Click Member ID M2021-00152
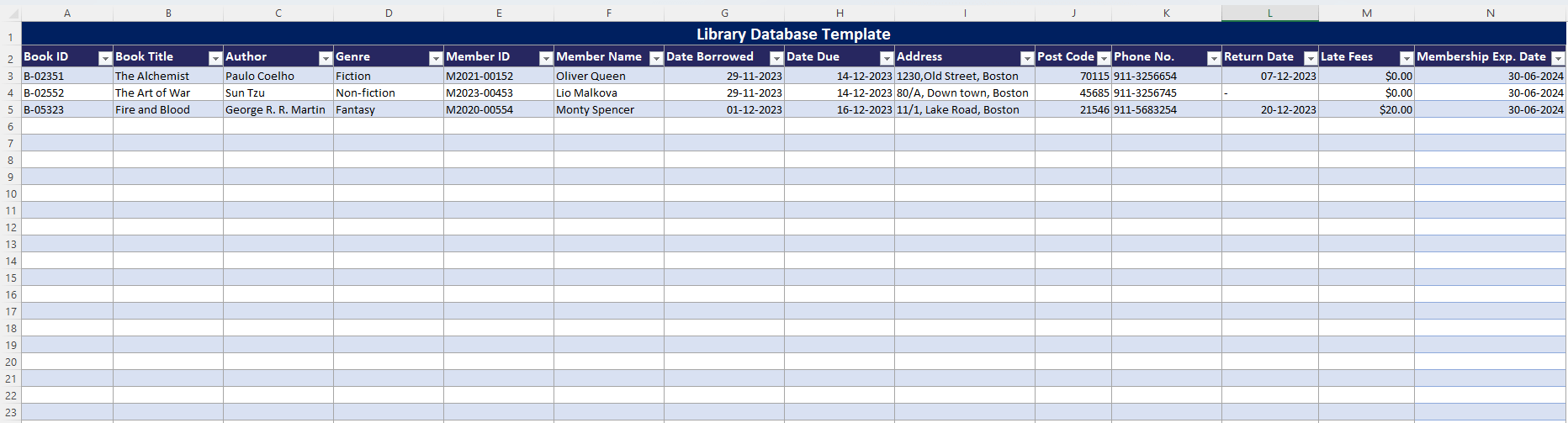This screenshot has height=423, width=1568. (x=499, y=76)
